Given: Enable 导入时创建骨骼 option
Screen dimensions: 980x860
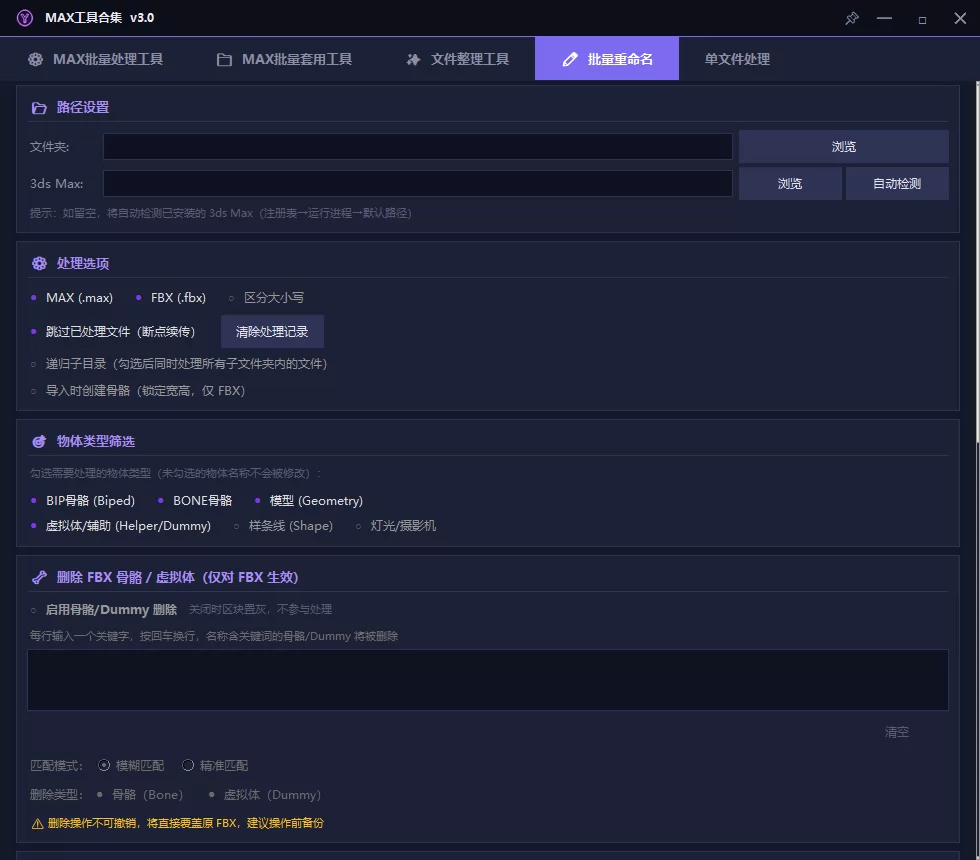Looking at the screenshot, I should pos(138,391).
